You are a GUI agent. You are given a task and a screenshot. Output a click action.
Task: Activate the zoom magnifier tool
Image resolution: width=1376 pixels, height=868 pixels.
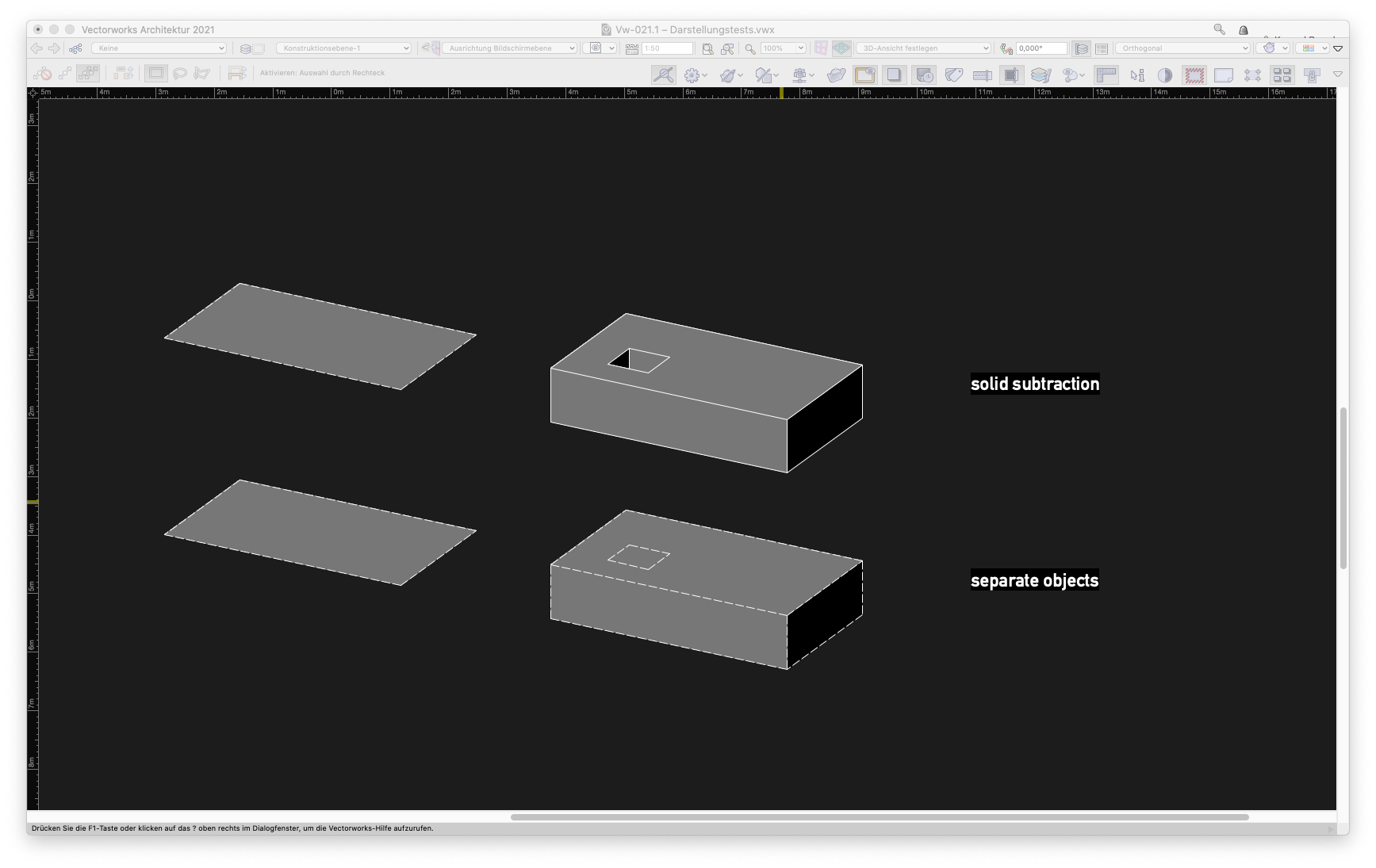[x=749, y=48]
